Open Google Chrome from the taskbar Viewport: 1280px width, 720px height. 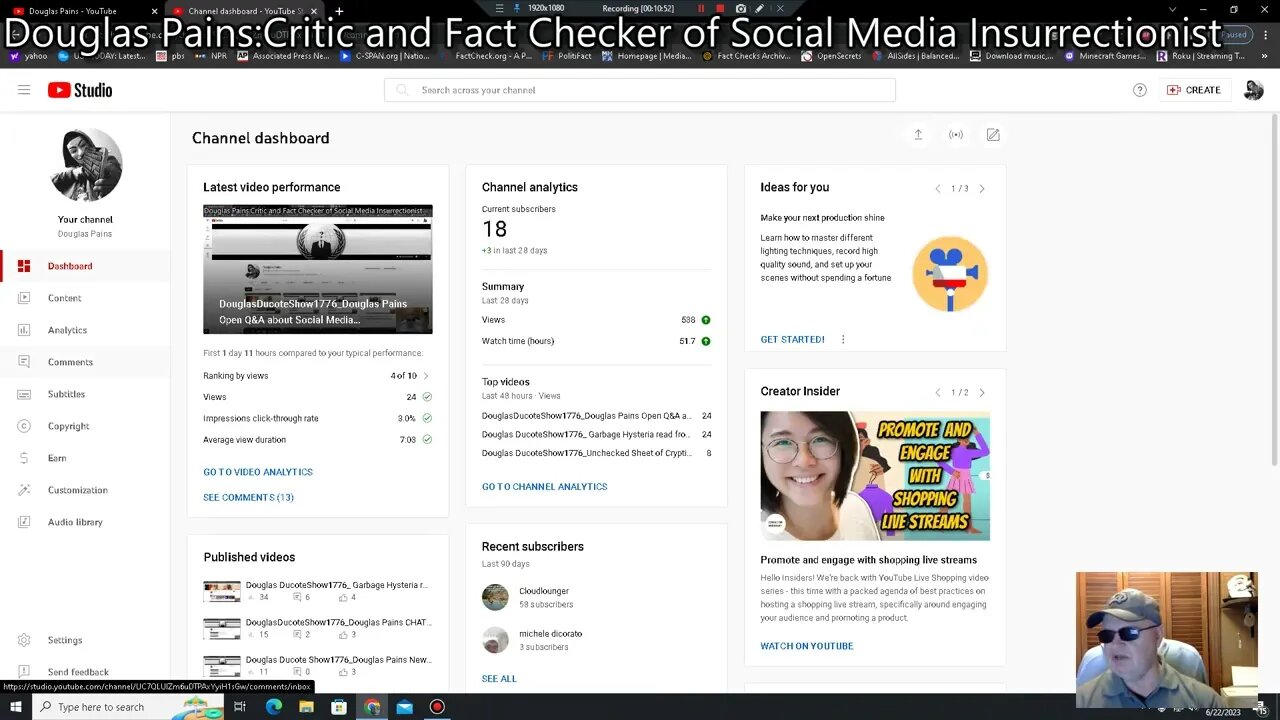click(372, 707)
